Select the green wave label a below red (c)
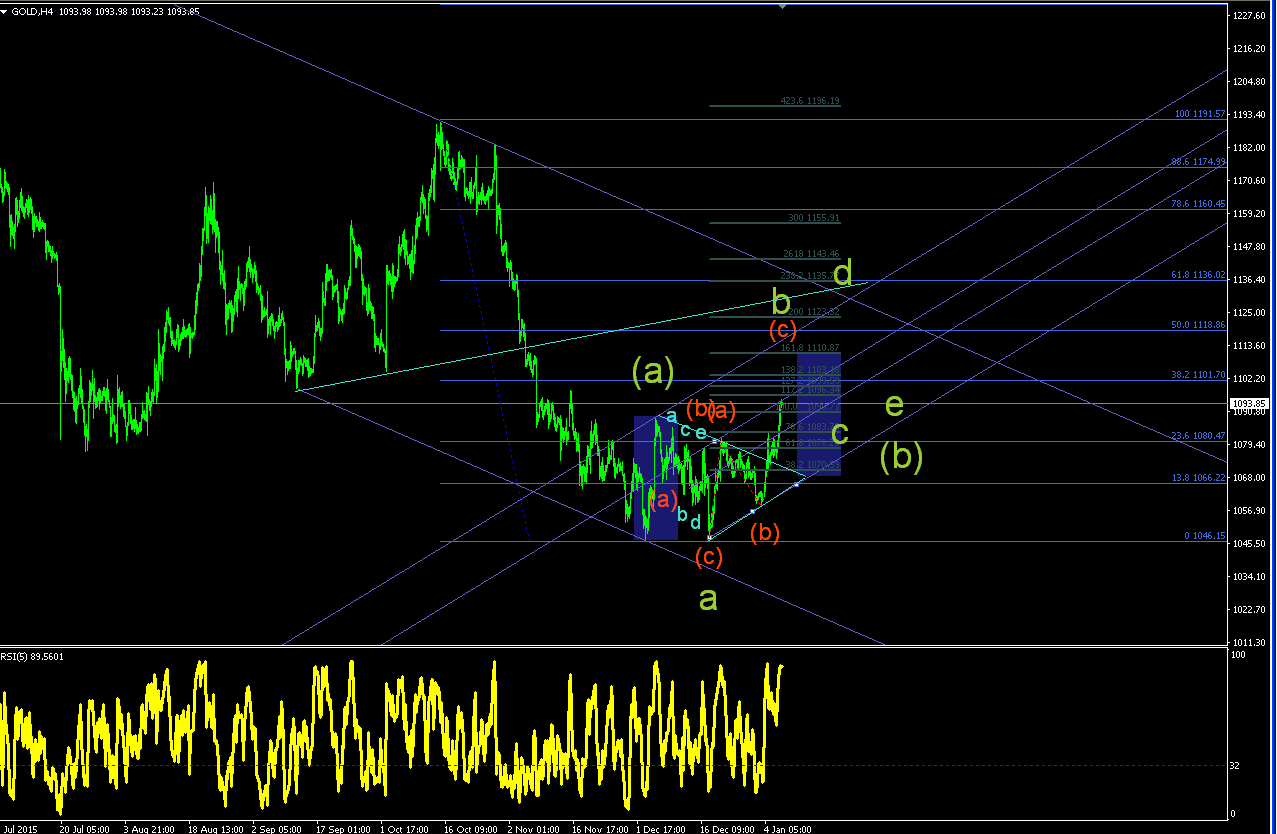The width and height of the screenshot is (1277, 834). coord(708,599)
